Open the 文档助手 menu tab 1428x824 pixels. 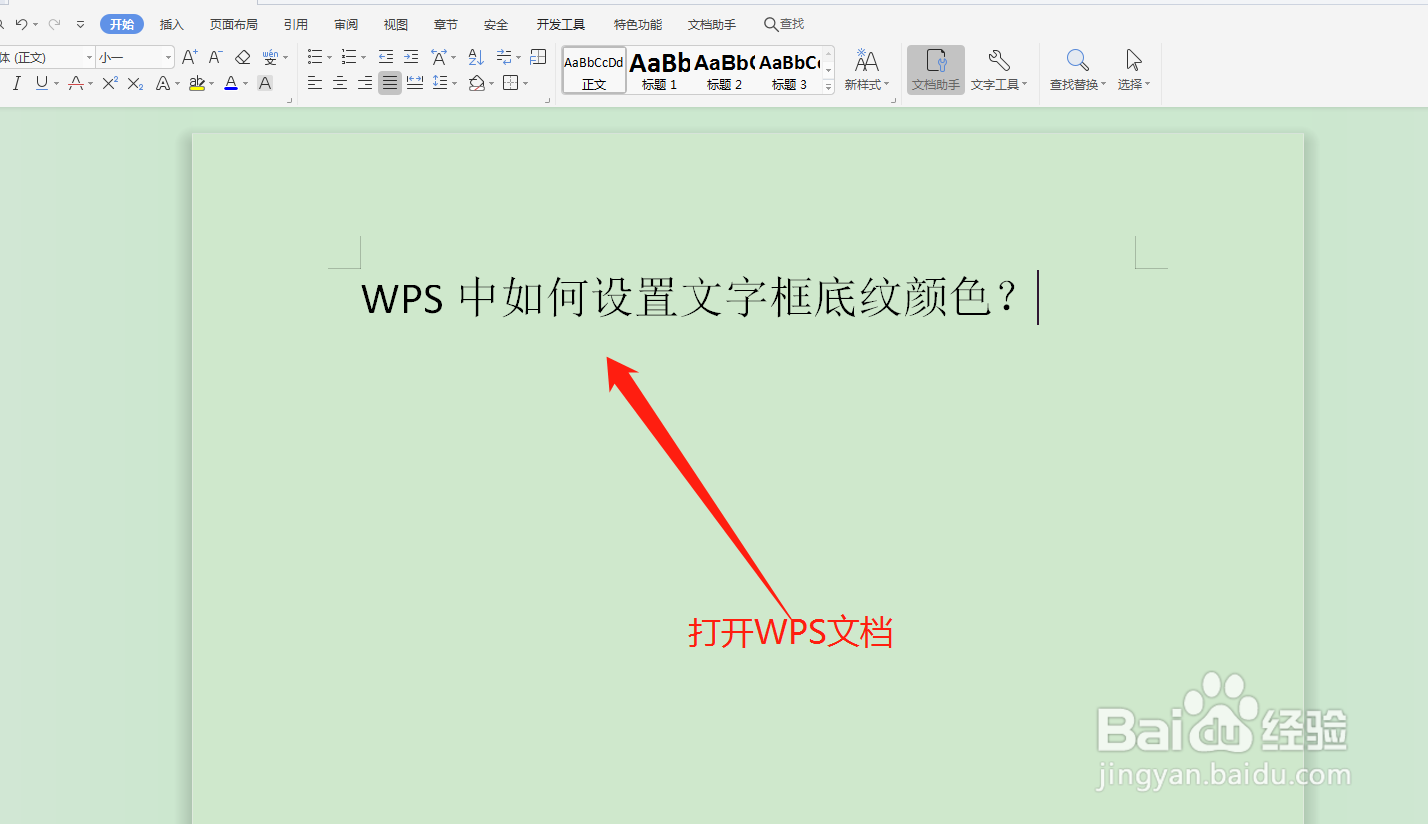[712, 24]
